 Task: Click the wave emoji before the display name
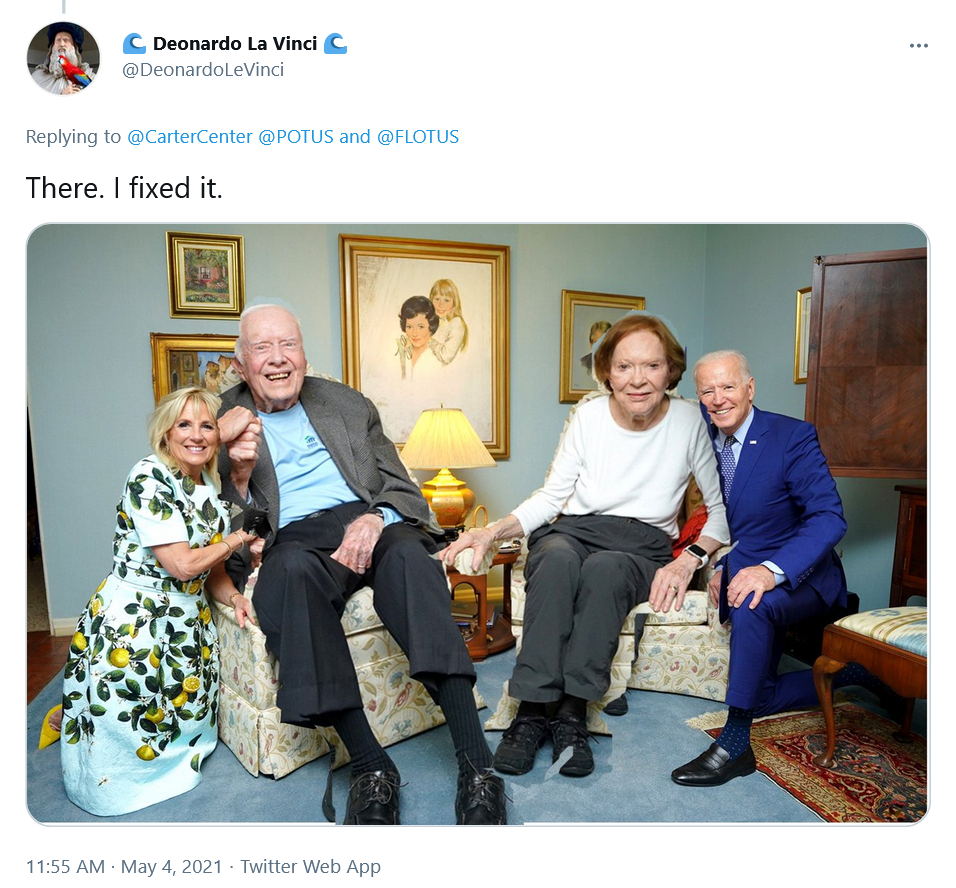[x=134, y=44]
